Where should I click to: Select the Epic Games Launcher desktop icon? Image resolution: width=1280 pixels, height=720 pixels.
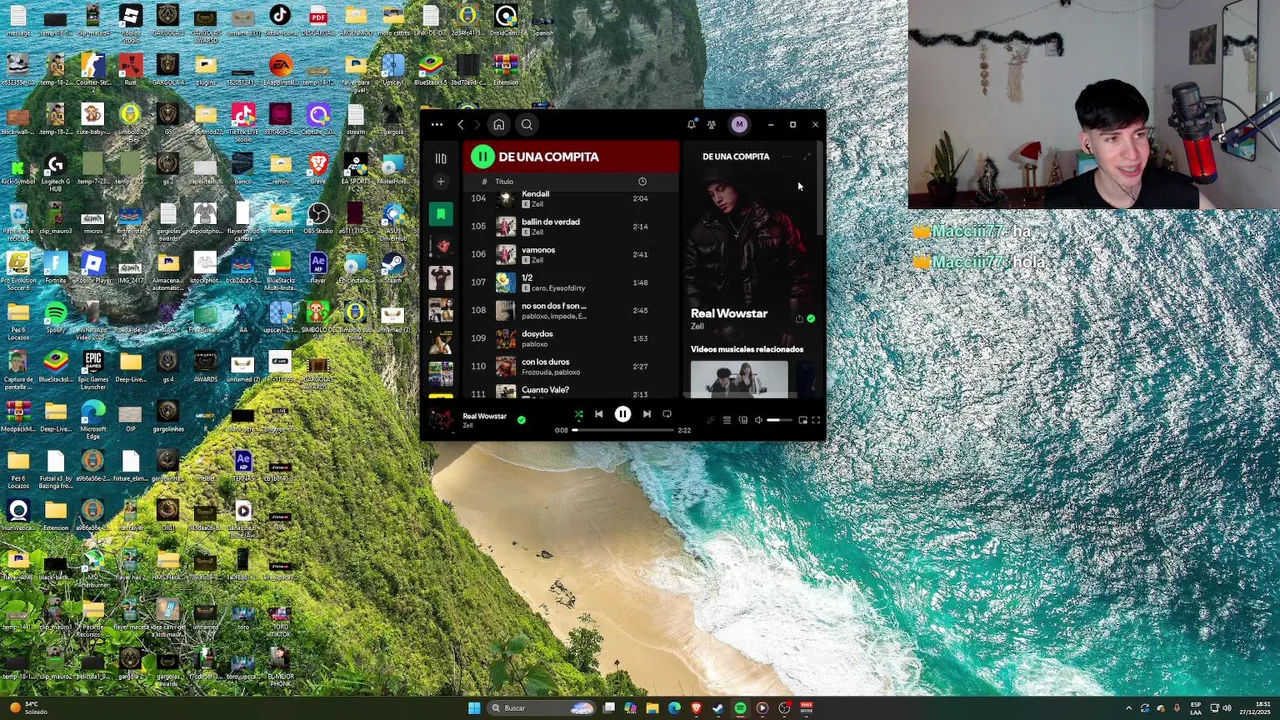click(x=93, y=368)
